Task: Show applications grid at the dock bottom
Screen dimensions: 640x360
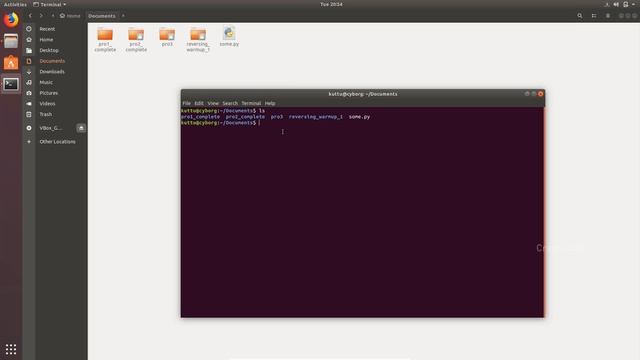Action: tap(11, 349)
